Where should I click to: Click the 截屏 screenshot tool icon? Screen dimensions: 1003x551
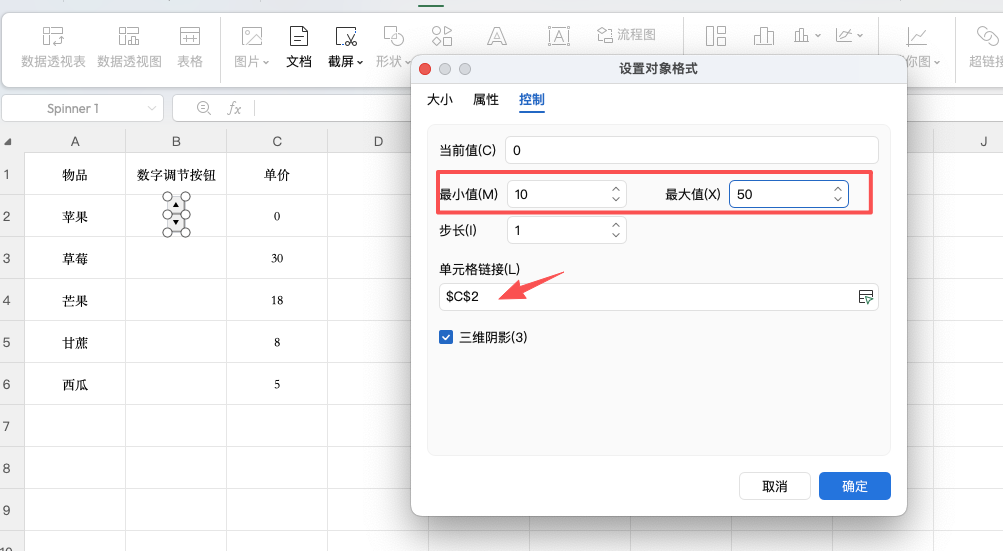[x=346, y=38]
